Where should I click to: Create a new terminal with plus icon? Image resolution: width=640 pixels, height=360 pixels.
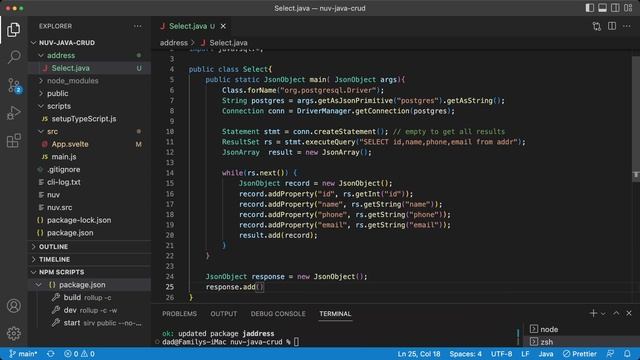pos(593,313)
